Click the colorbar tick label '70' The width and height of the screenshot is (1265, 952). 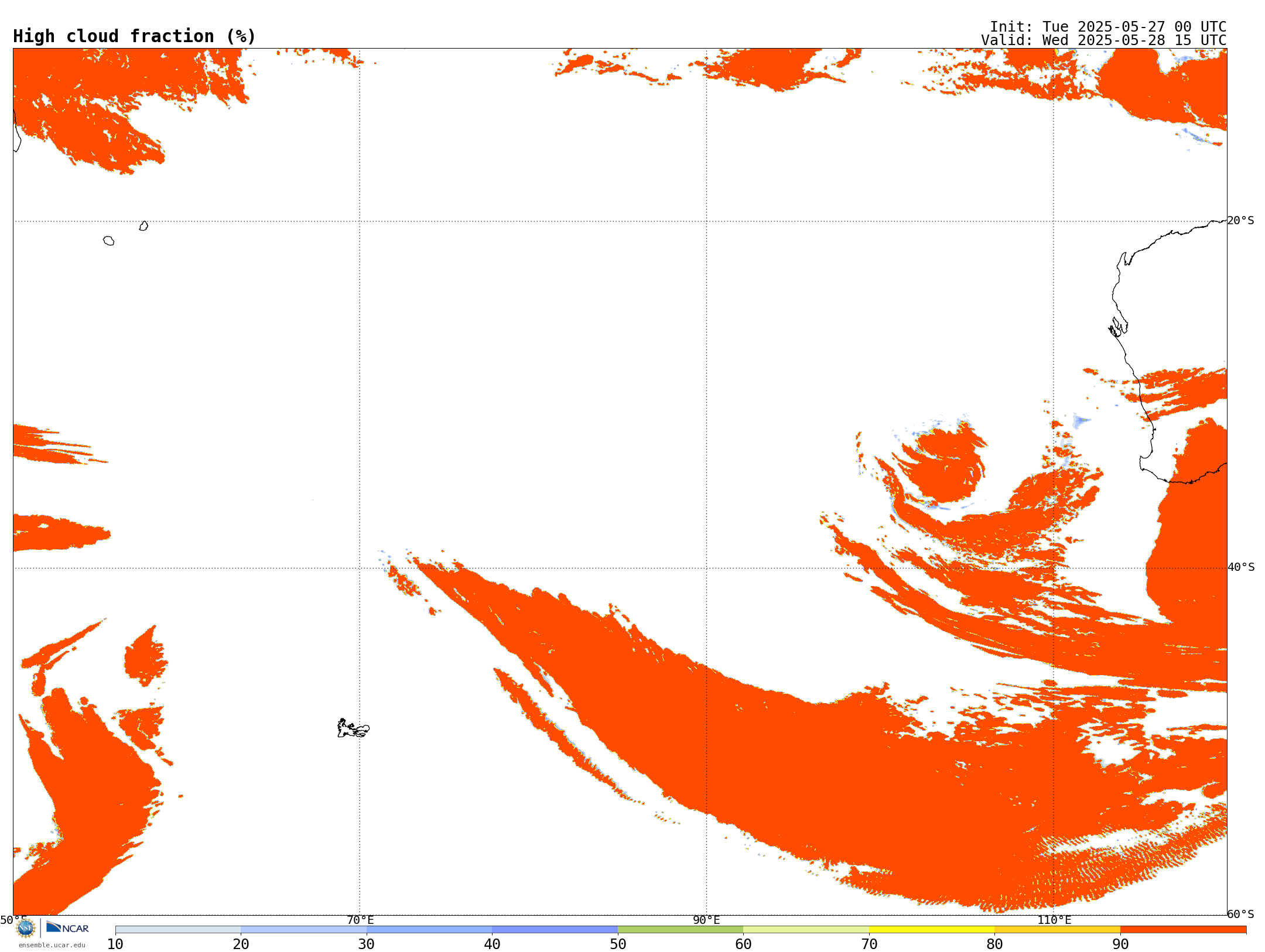pos(869,944)
